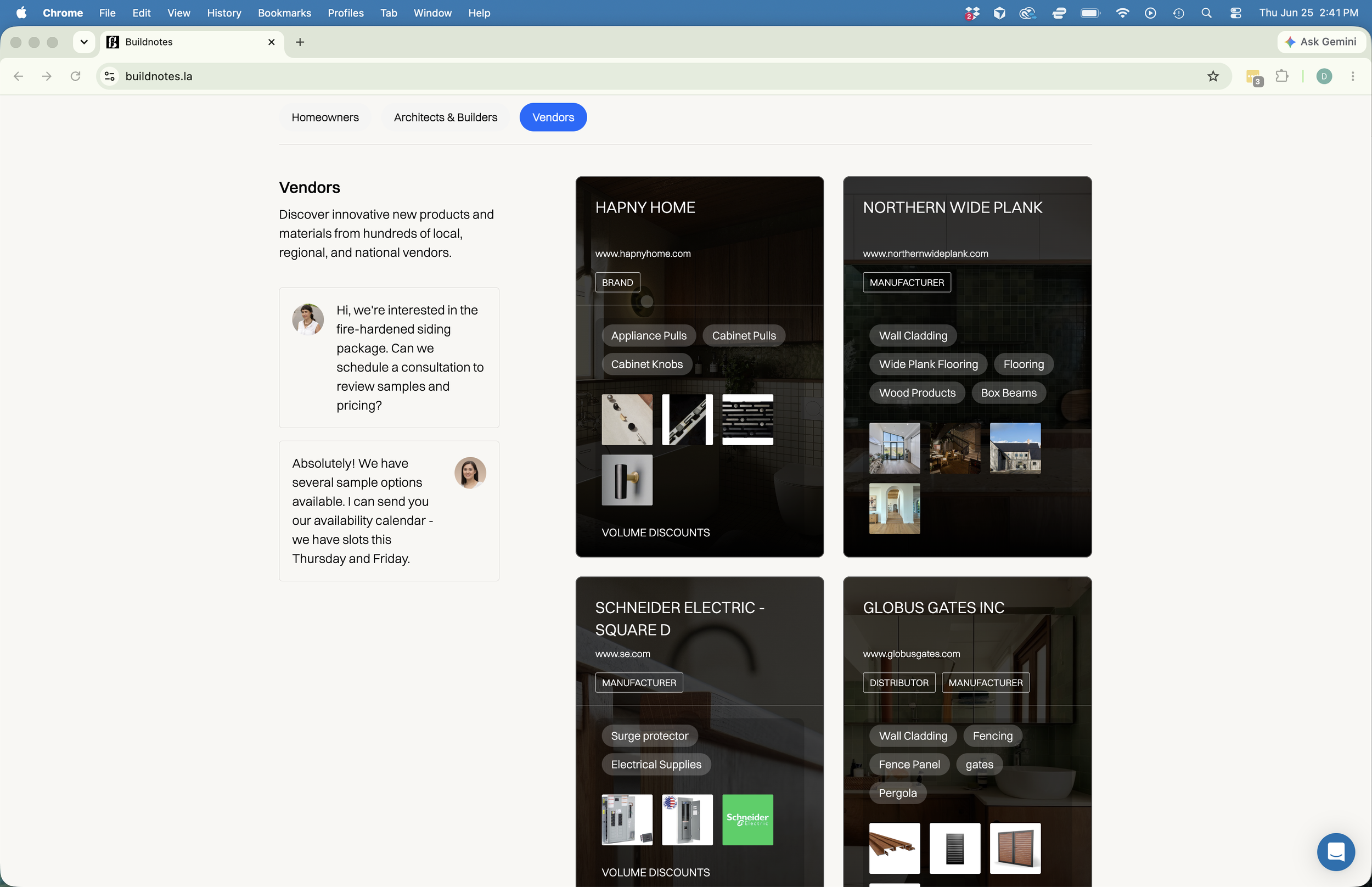Select the gates tag
The image size is (1372, 887).
tap(979, 765)
